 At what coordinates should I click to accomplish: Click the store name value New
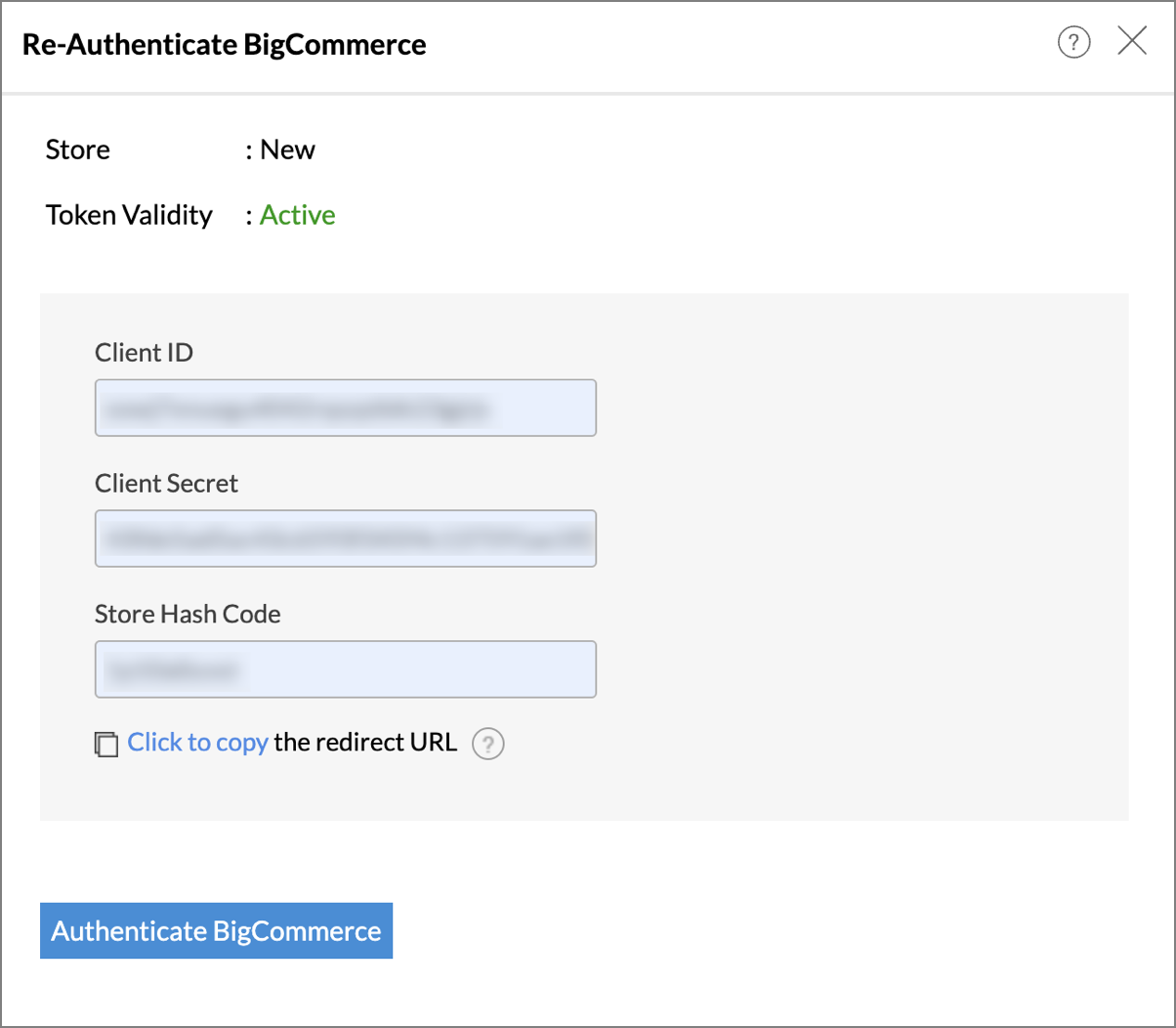click(288, 150)
